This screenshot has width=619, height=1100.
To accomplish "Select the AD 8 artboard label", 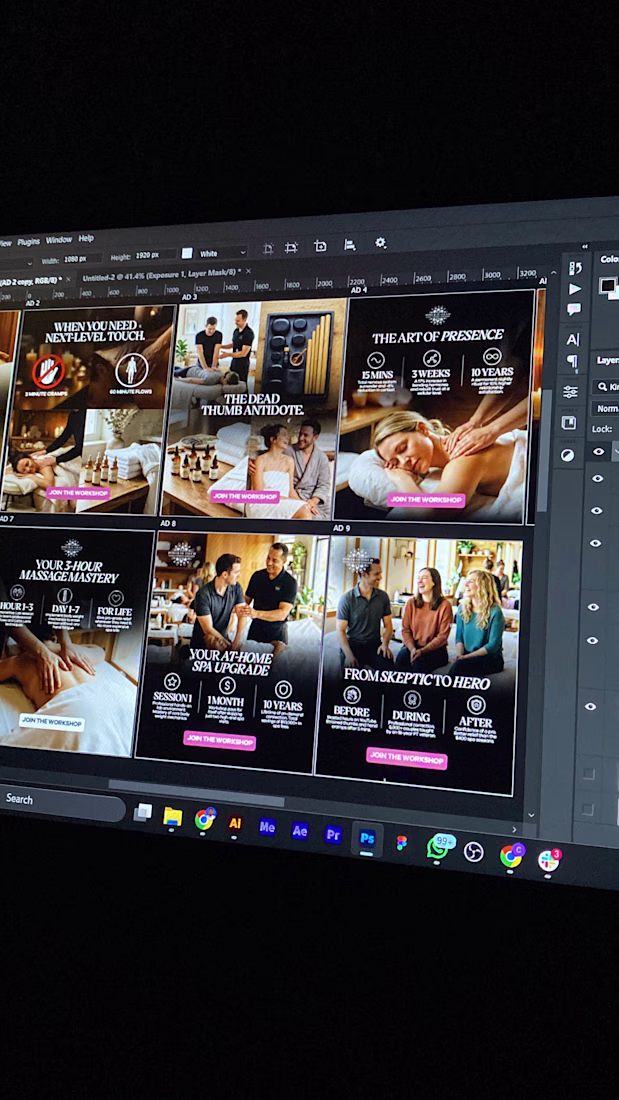I will (168, 523).
